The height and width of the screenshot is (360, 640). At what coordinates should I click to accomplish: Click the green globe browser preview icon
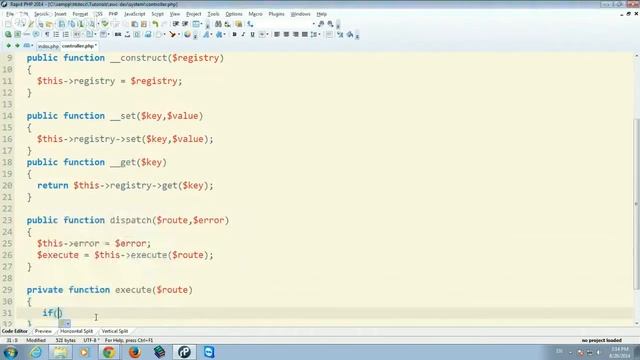[8, 35]
